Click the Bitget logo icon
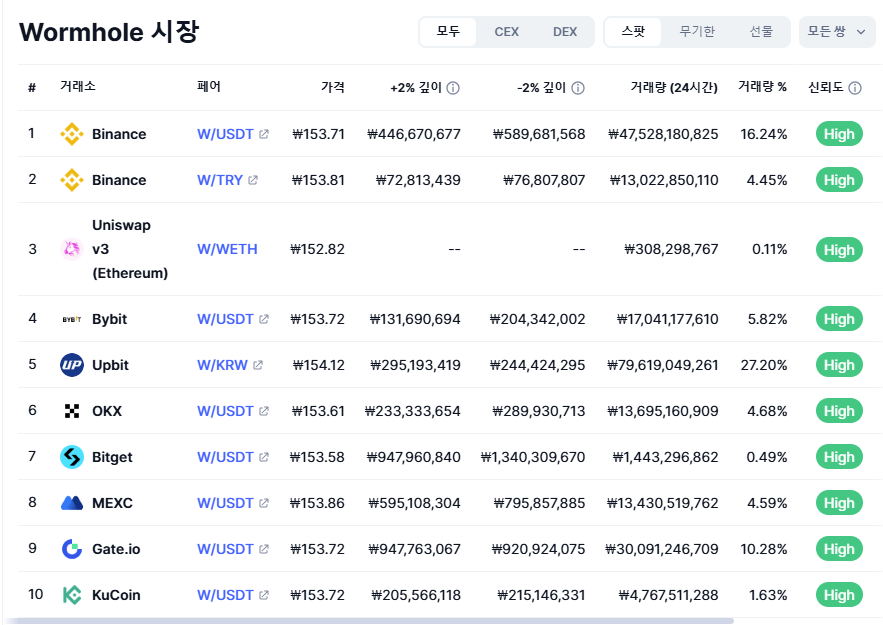Image resolution: width=883 pixels, height=625 pixels. tap(72, 457)
